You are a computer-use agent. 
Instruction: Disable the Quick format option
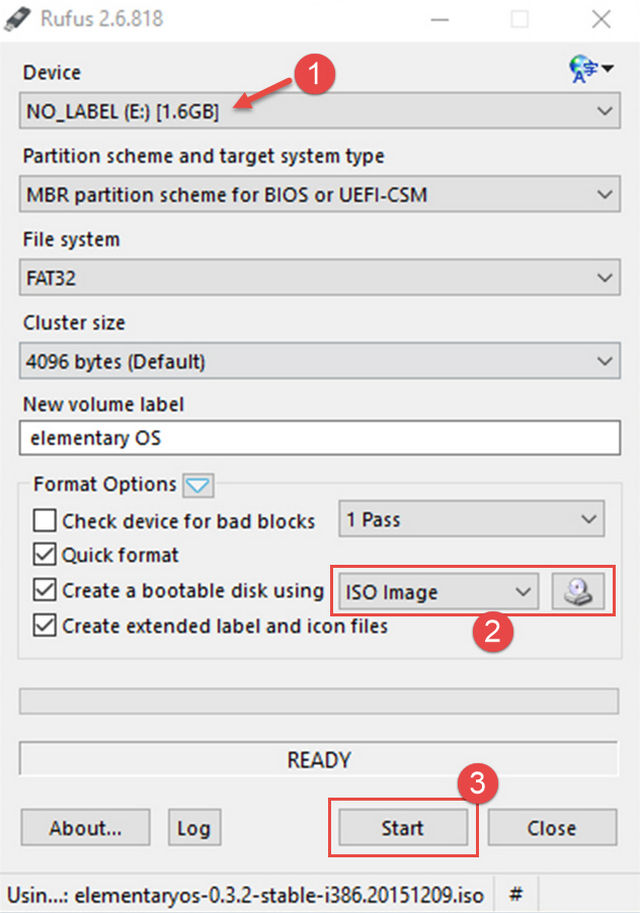pos(43,555)
